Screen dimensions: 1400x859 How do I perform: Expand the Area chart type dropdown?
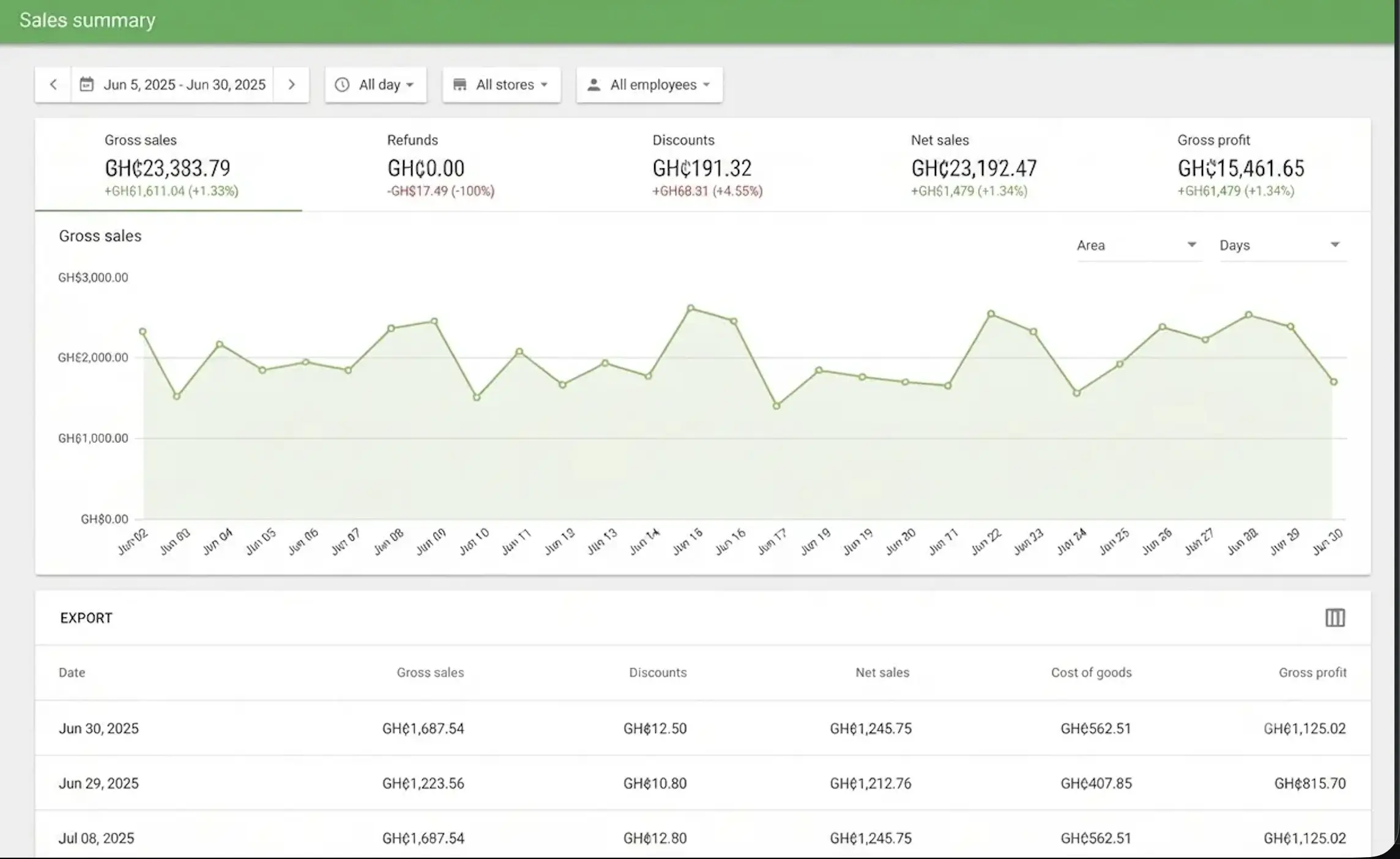[x=1139, y=245]
